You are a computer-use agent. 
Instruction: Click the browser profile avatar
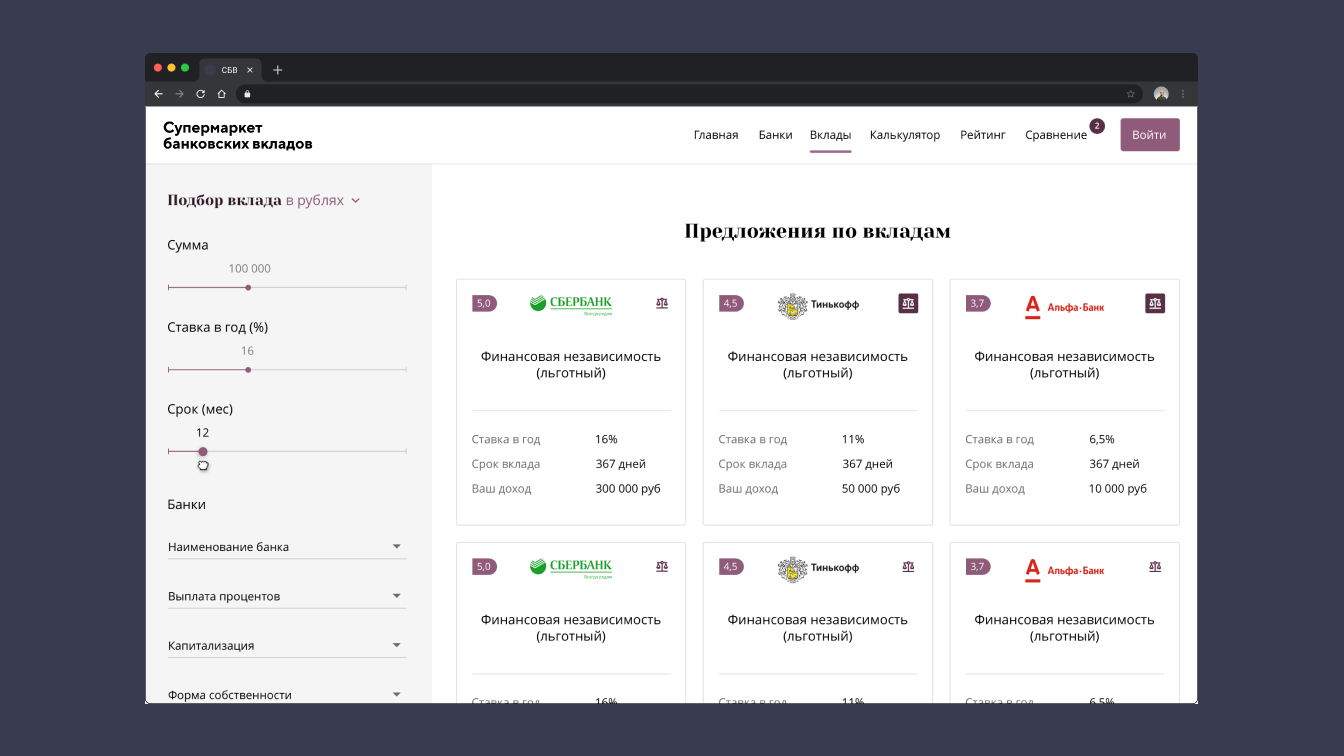pyautogui.click(x=1161, y=94)
